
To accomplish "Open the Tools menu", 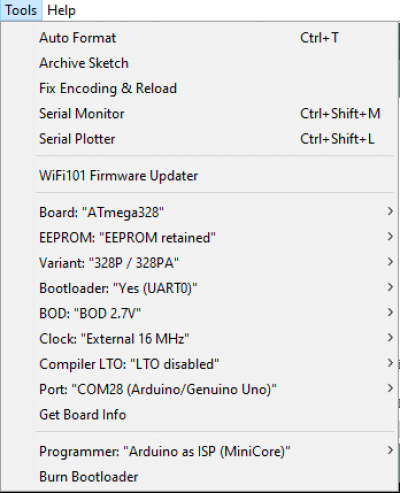I will click(21, 10).
